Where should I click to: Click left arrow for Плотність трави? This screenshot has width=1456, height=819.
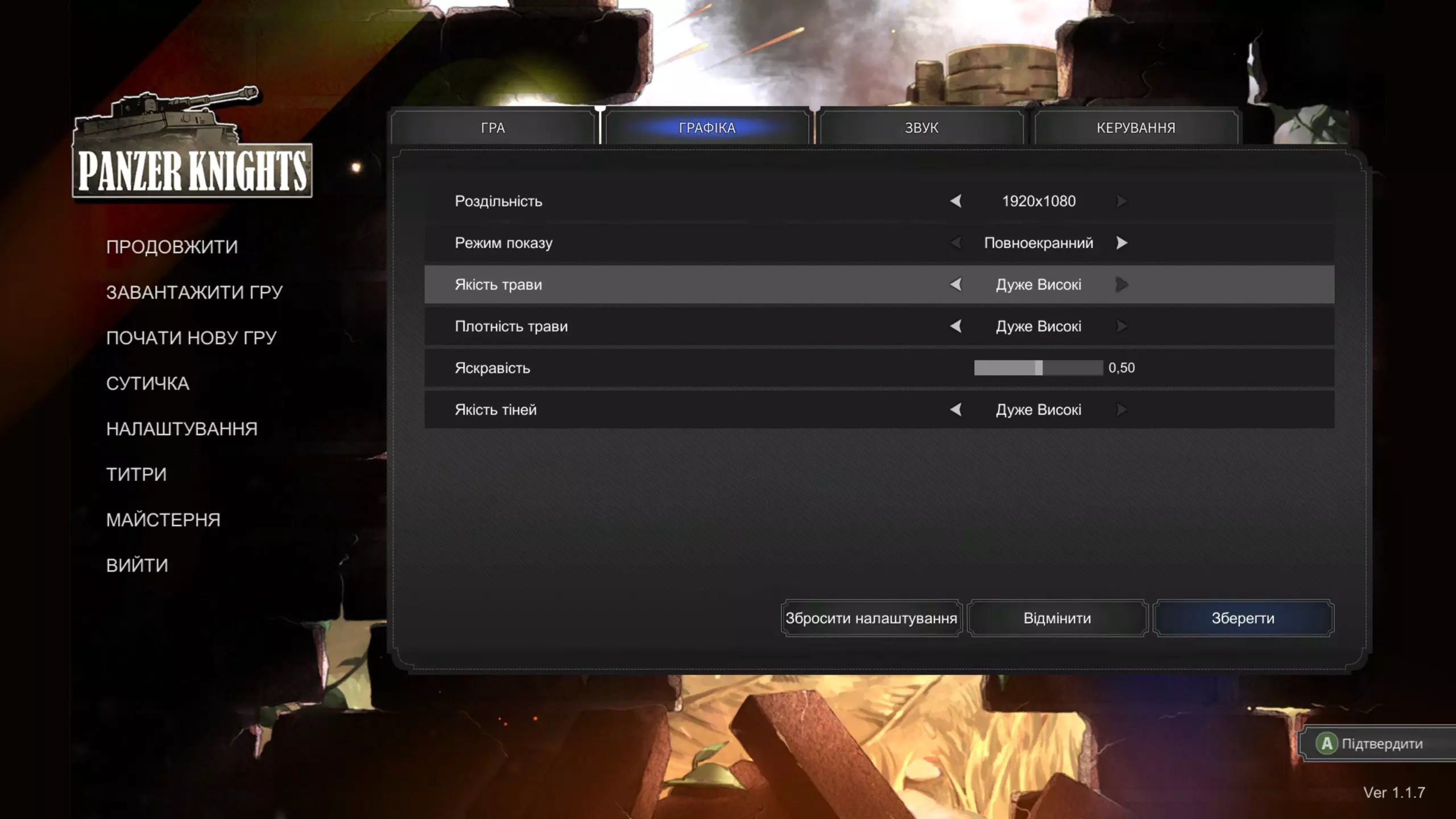click(955, 326)
